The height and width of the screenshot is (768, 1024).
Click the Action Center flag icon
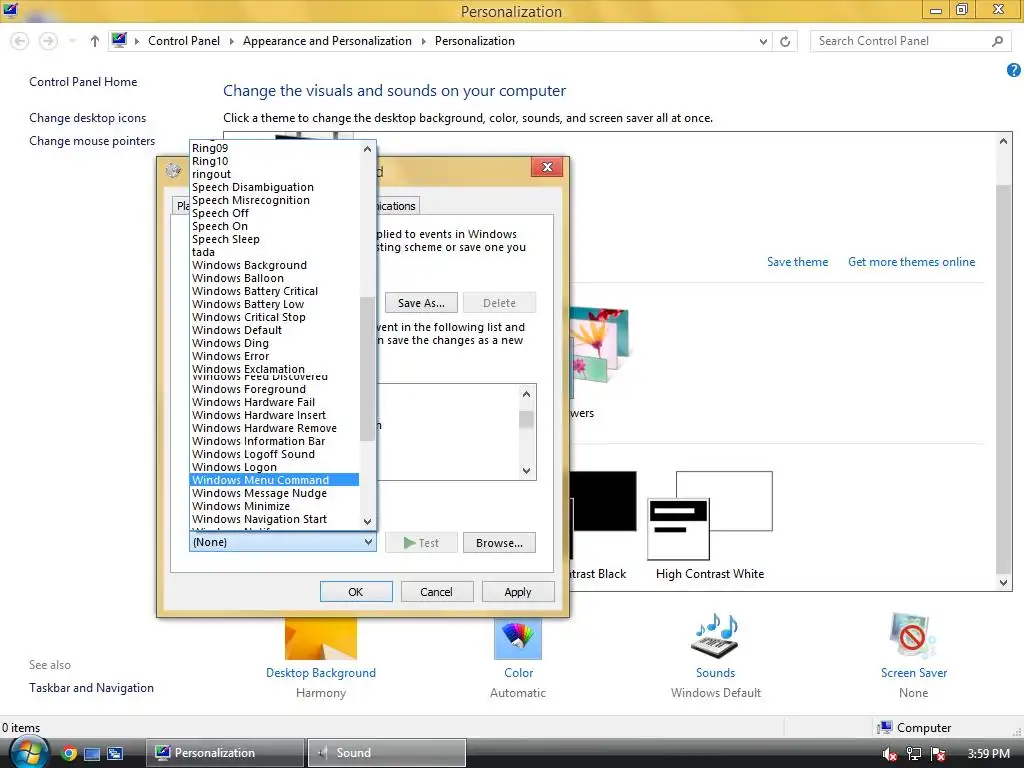938,754
